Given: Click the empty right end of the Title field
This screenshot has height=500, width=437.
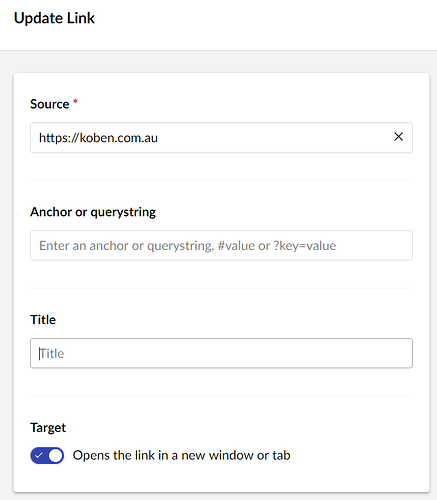Looking at the screenshot, I should [x=333, y=353].
